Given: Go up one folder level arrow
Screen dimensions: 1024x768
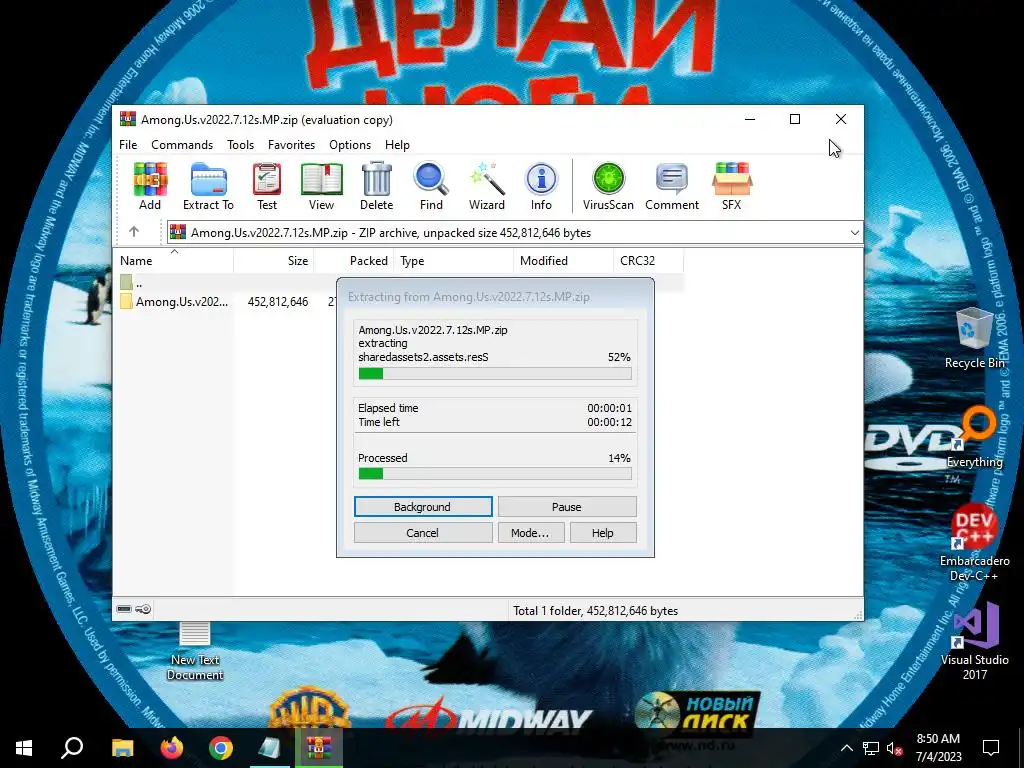Looking at the screenshot, I should (134, 232).
